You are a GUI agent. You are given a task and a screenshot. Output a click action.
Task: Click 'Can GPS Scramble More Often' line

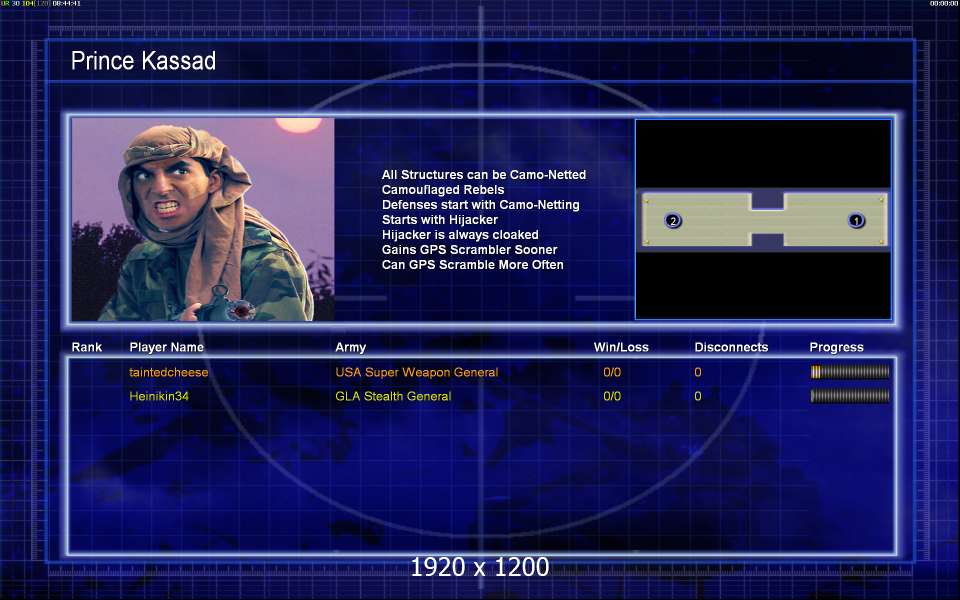[472, 265]
